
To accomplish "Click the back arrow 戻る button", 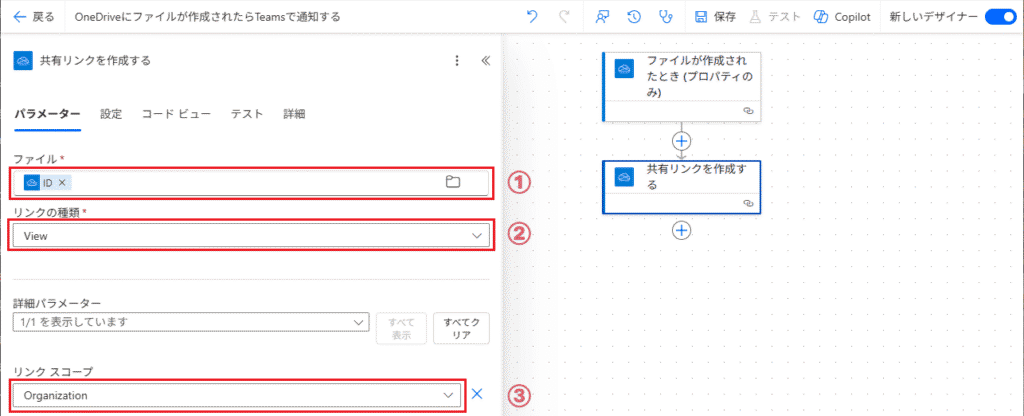I will tap(33, 17).
